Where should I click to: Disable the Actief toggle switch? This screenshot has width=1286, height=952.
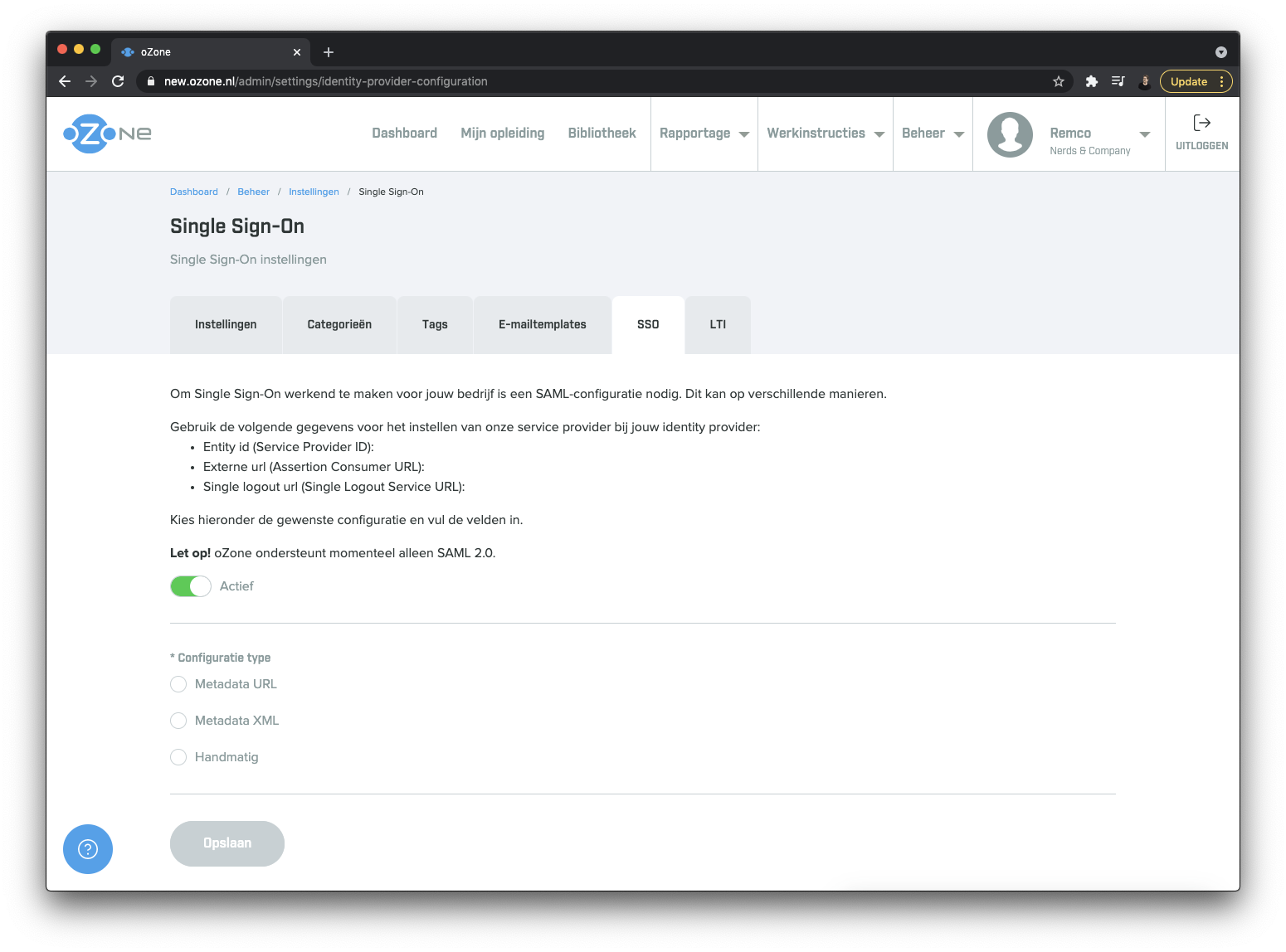[x=190, y=586]
